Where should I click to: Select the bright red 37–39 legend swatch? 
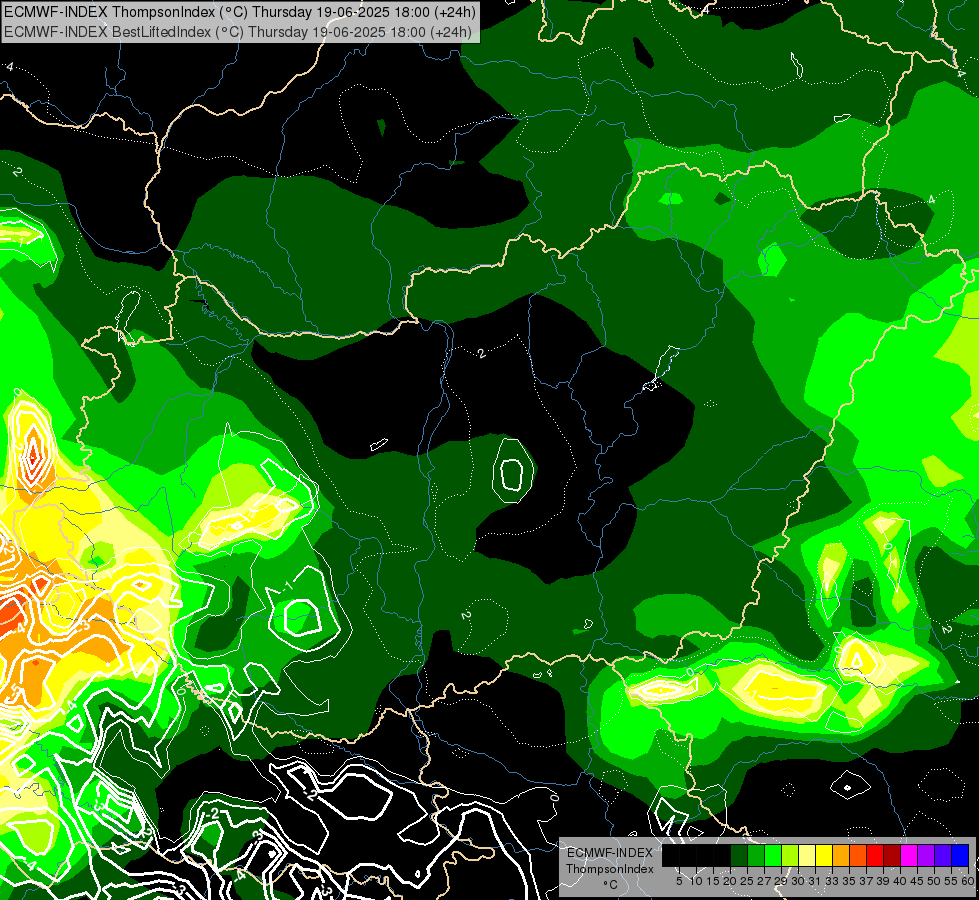(875, 856)
